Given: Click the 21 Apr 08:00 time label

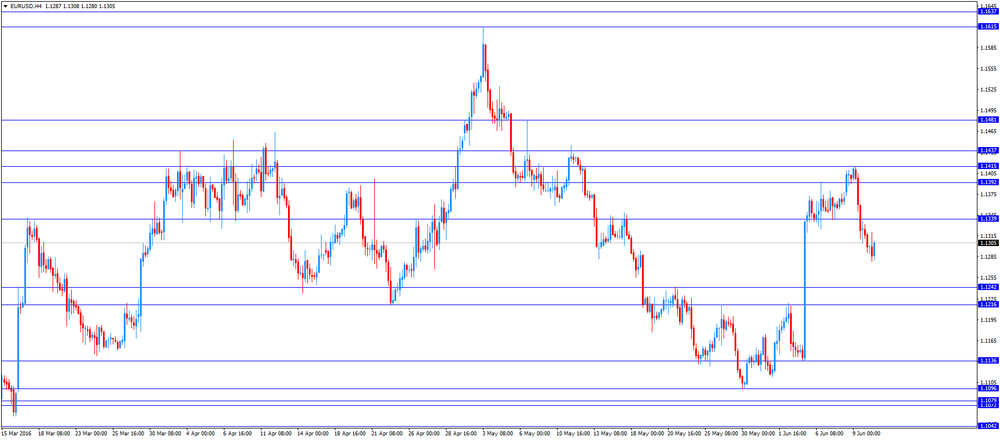Looking at the screenshot, I should (x=387, y=433).
